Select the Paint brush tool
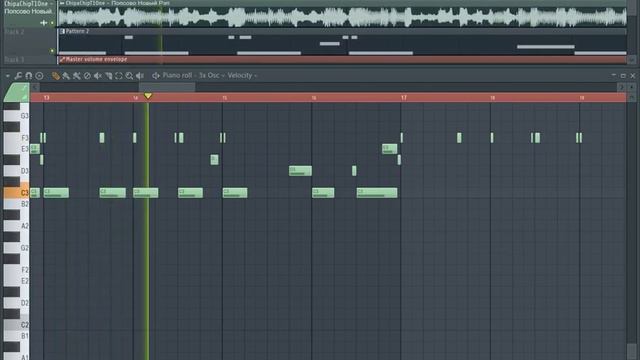640x360 pixels. [66, 76]
